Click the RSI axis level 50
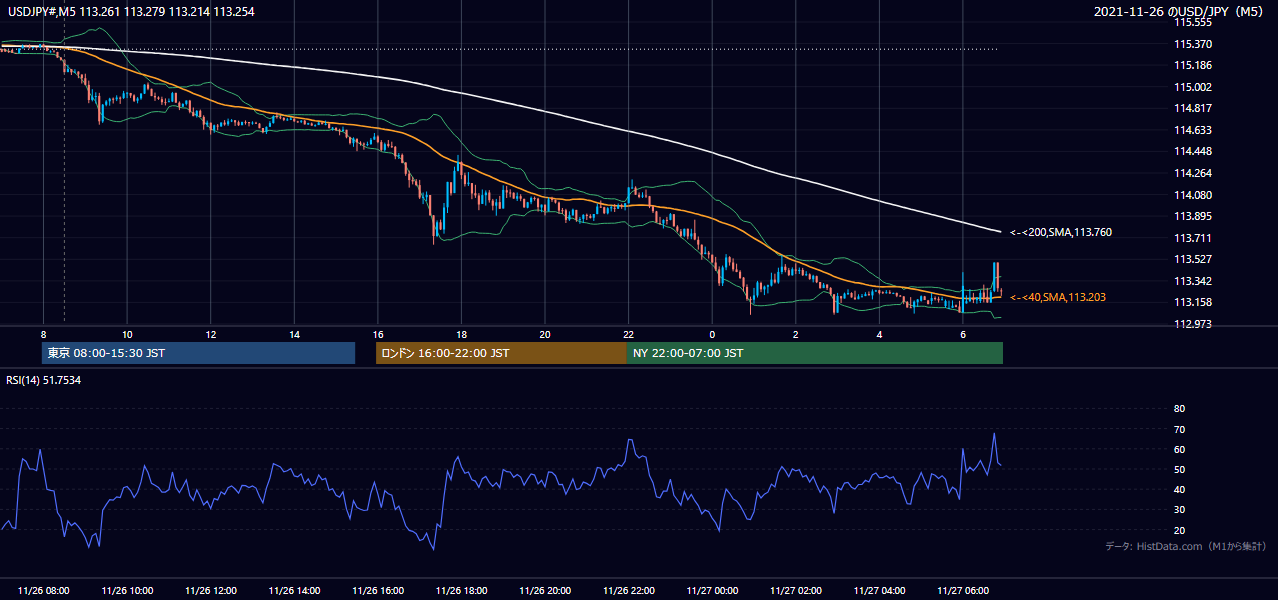This screenshot has width=1278, height=600. (x=1179, y=469)
